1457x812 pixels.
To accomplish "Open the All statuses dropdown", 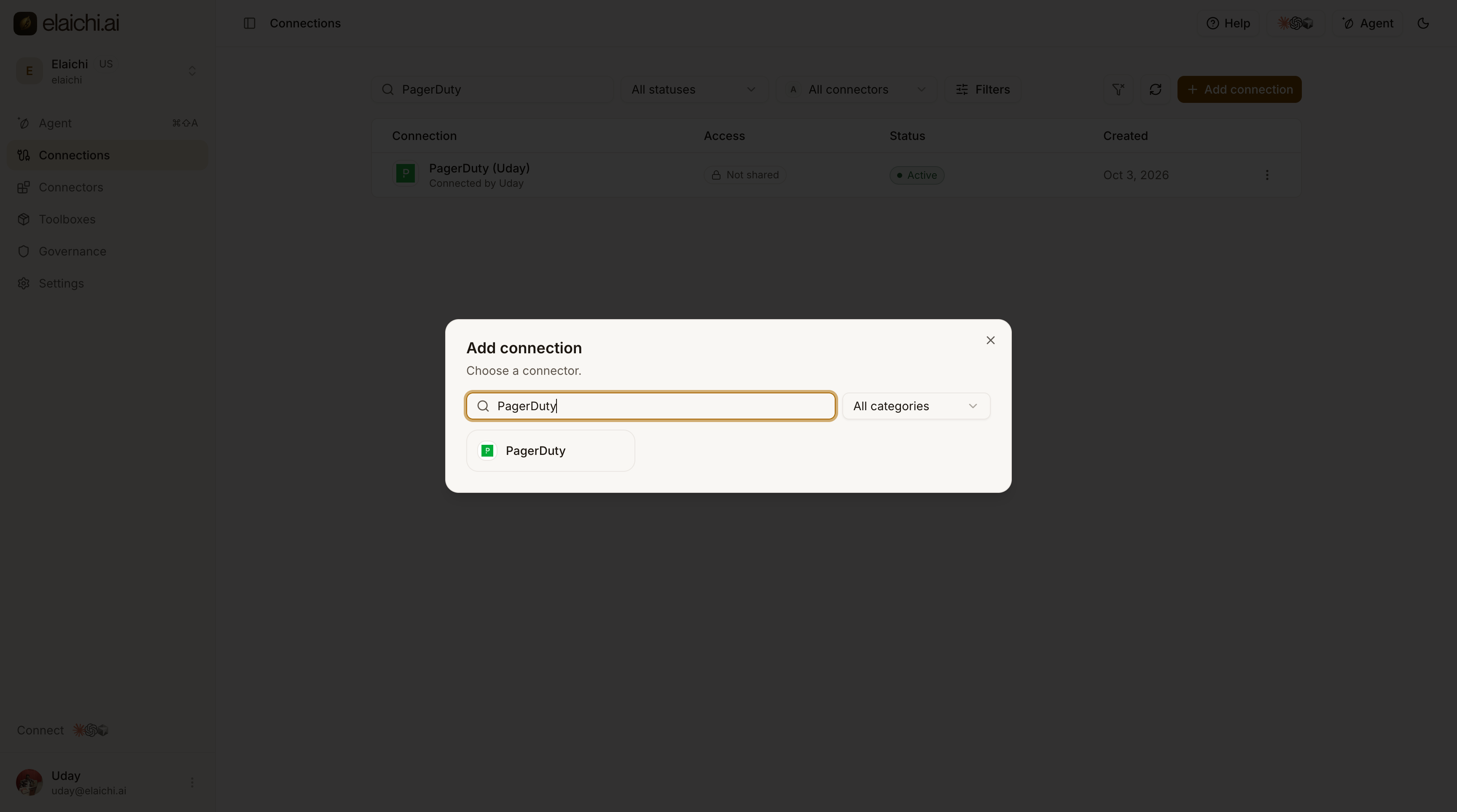I will [x=694, y=89].
